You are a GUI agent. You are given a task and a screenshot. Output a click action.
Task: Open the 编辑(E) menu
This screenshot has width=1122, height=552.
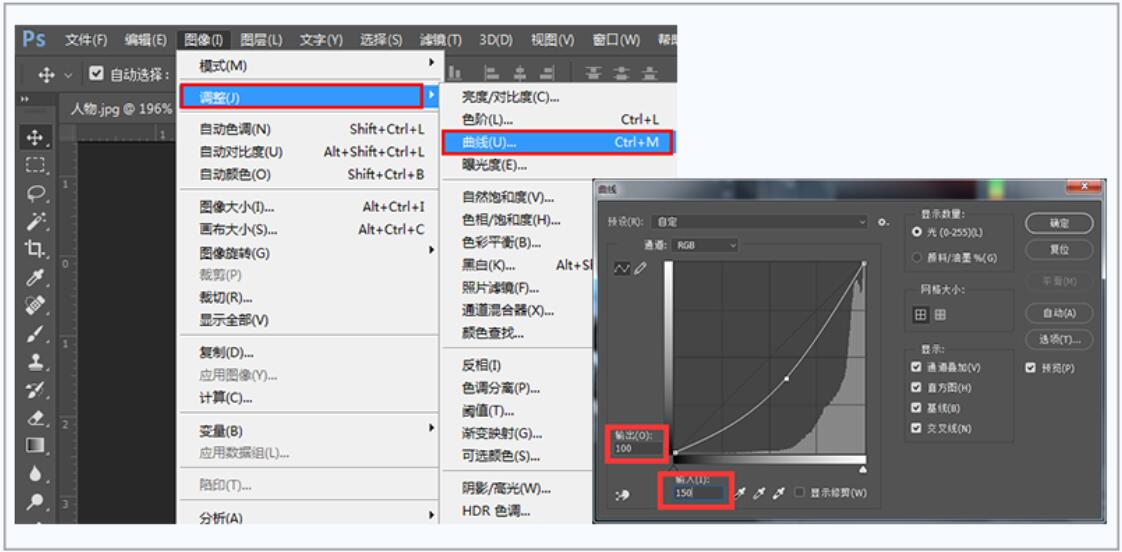(x=145, y=40)
